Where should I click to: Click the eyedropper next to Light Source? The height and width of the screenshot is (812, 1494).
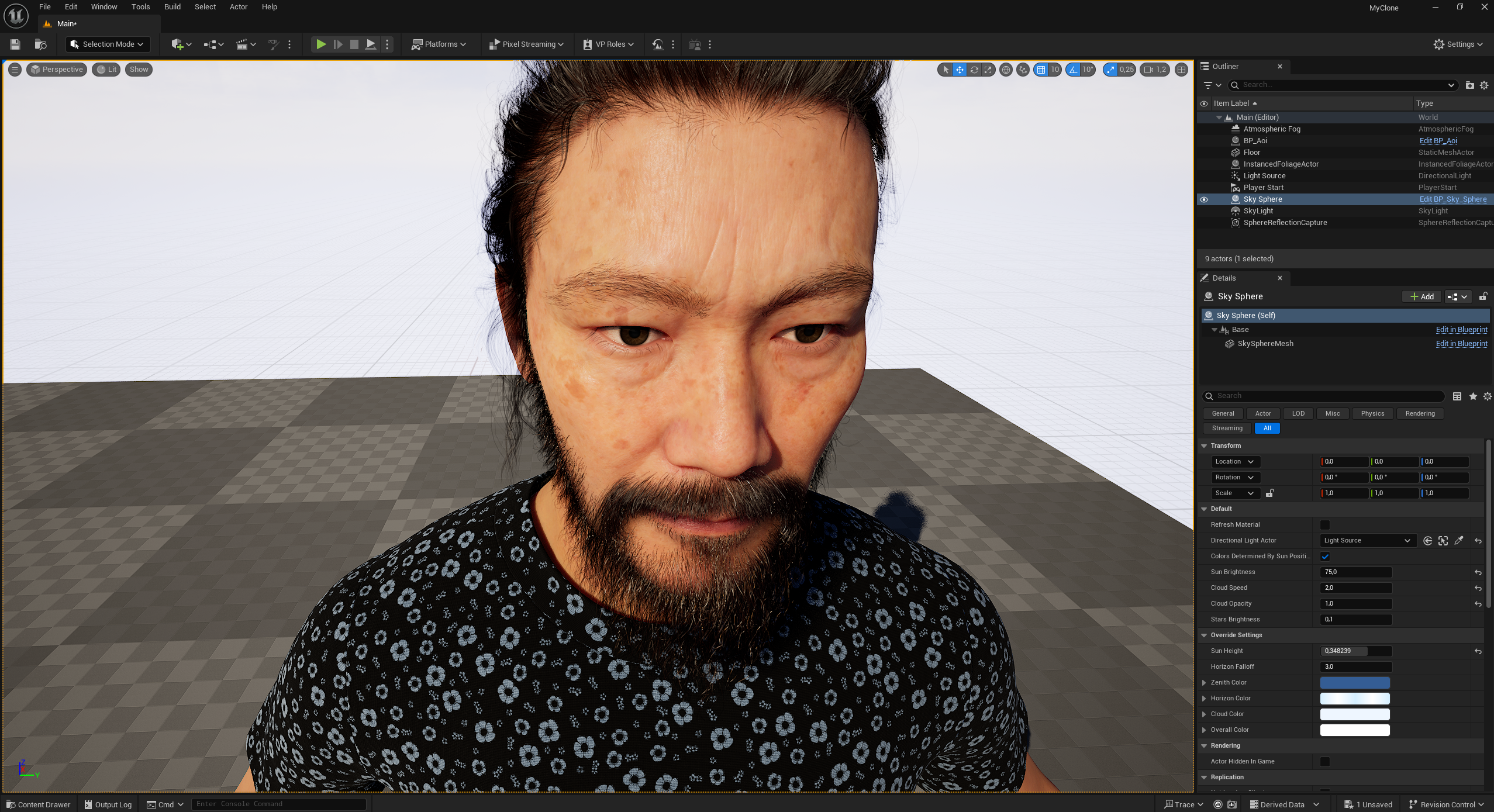[x=1459, y=541]
